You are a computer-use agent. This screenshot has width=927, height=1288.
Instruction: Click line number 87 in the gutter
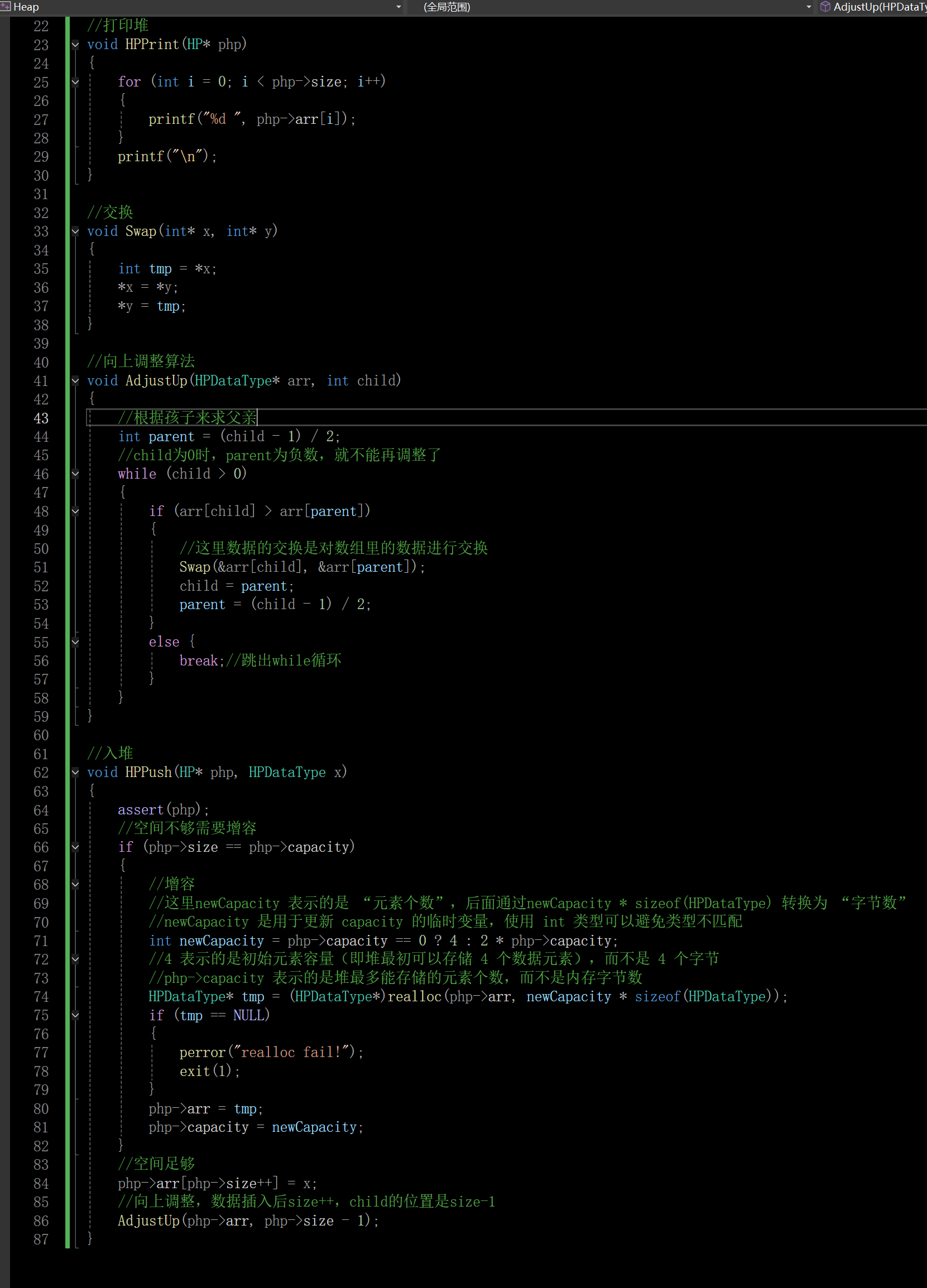pos(41,1239)
